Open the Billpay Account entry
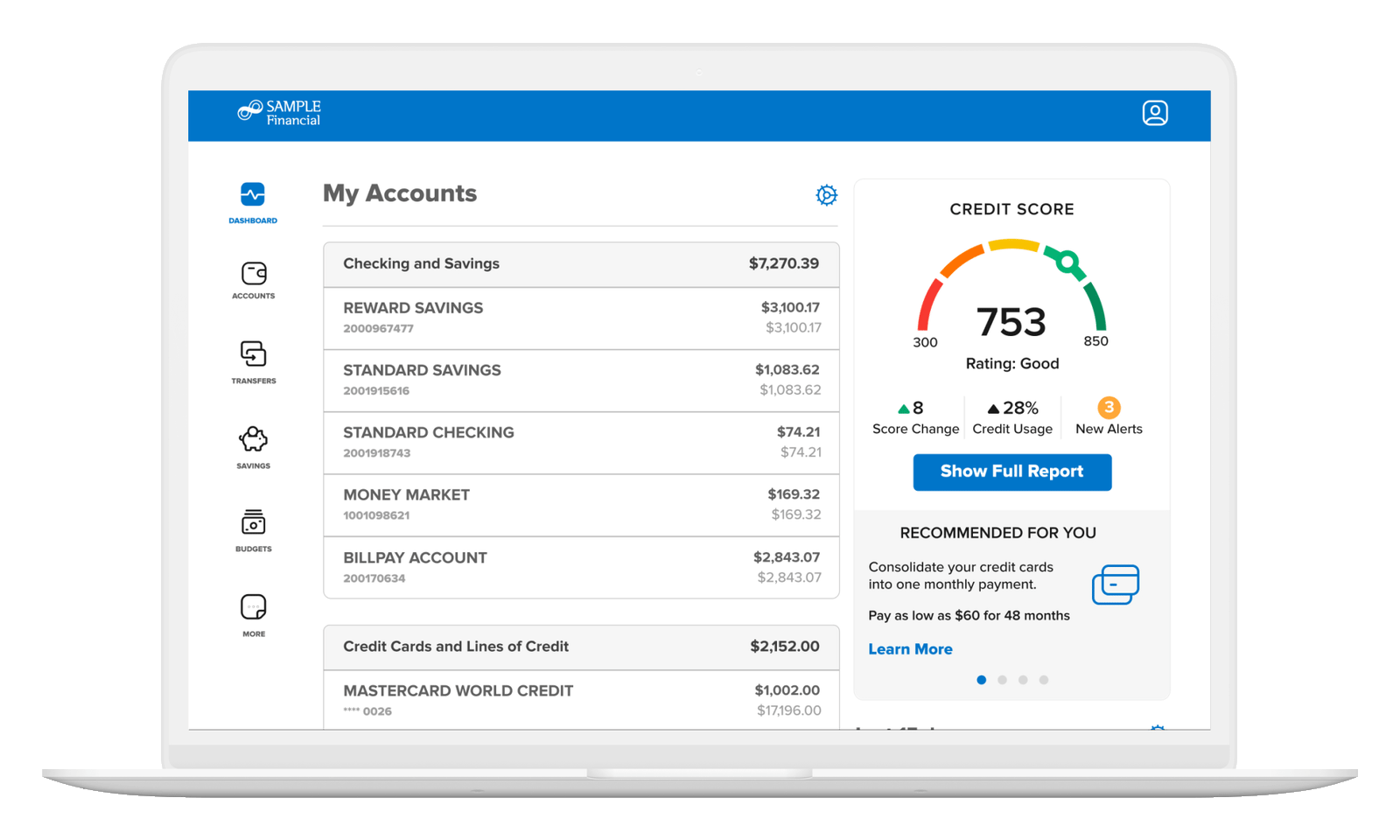Screen dimensions: 1400x840 coord(581,566)
